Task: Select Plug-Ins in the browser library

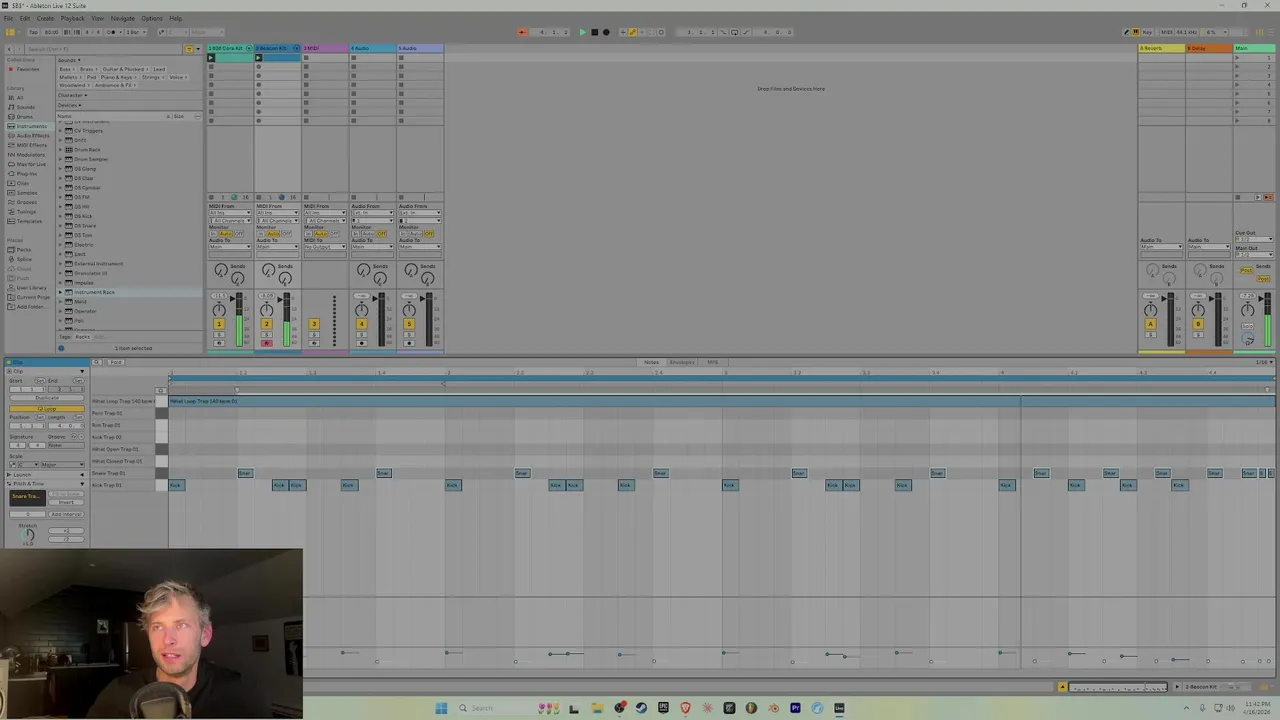Action: point(27,174)
